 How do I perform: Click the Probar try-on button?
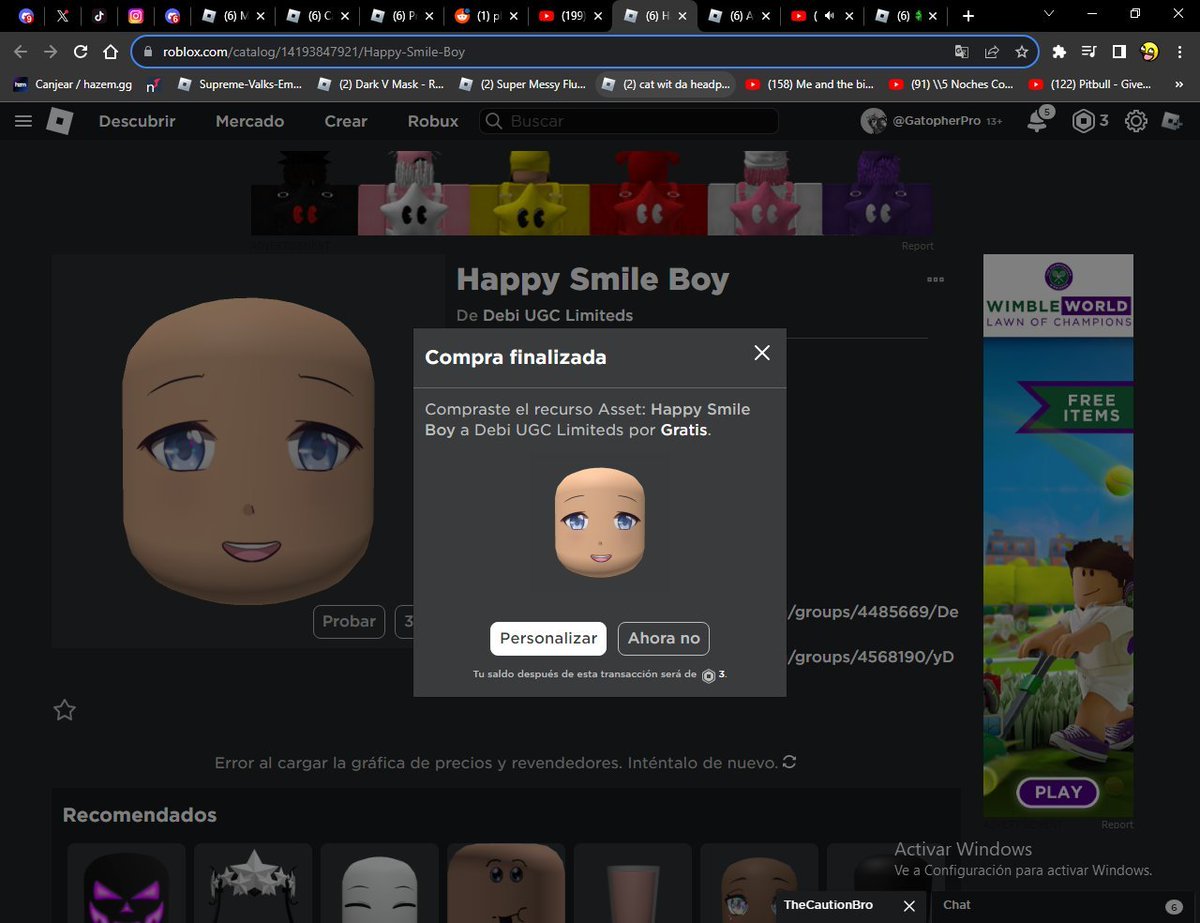coord(349,621)
